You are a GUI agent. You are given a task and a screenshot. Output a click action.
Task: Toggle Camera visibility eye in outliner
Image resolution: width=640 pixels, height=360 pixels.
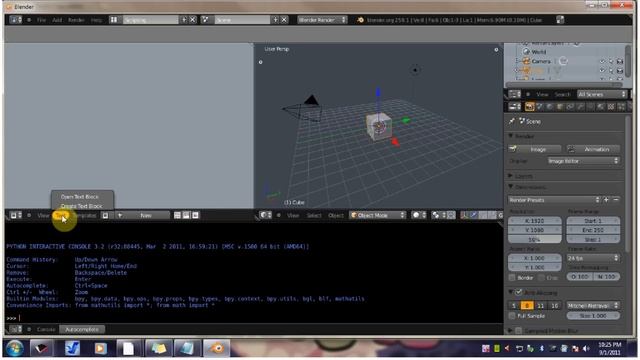(x=602, y=61)
